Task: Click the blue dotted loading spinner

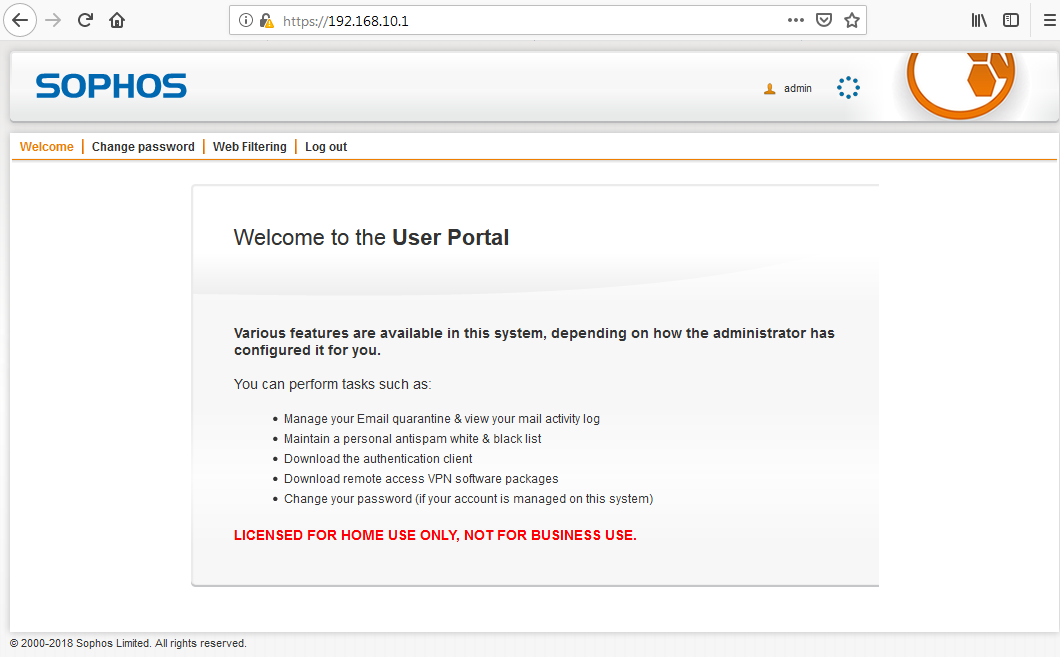Action: pos(848,88)
